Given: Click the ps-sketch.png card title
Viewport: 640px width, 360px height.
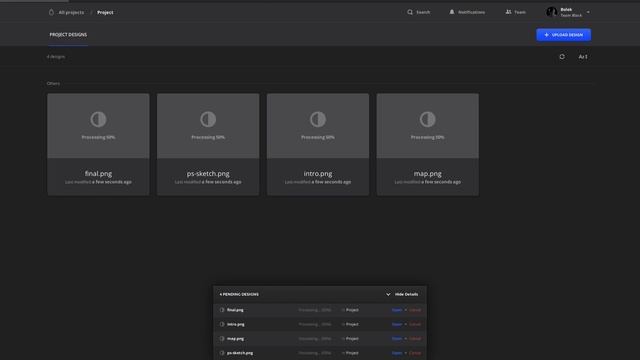Looking at the screenshot, I should coord(208,173).
